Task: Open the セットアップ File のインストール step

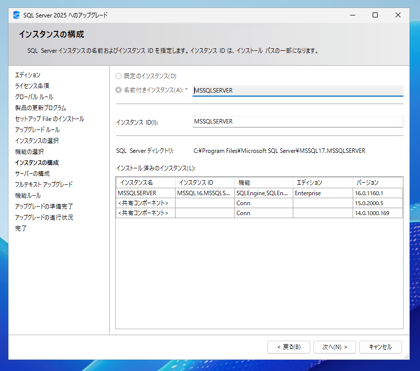Action: pyautogui.click(x=49, y=119)
